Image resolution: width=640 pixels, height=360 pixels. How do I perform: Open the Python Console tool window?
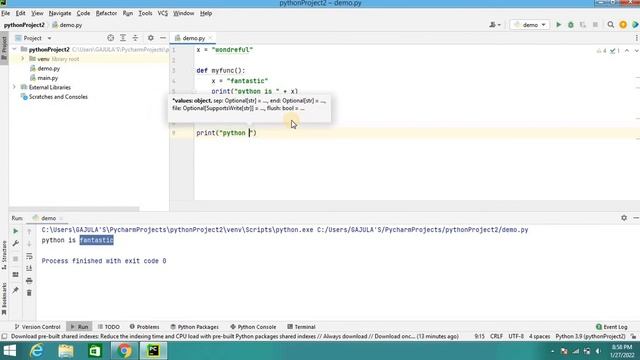253,327
